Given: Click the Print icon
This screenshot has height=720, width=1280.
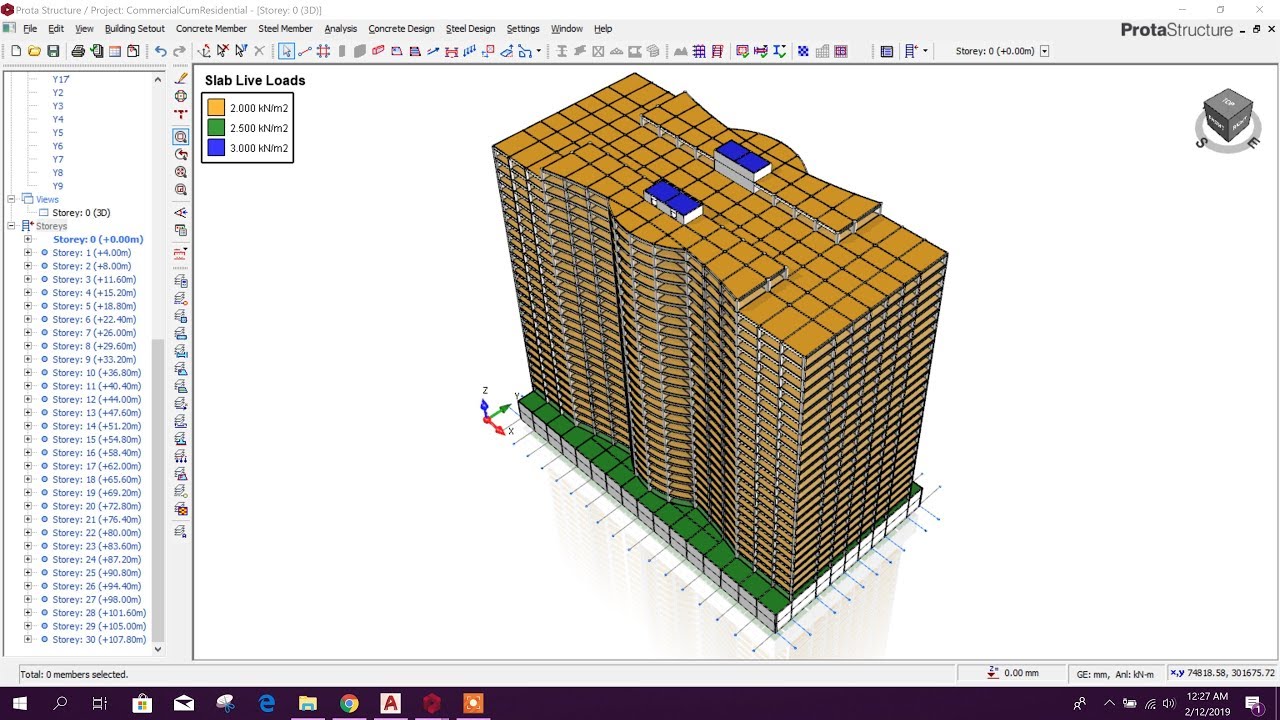Looking at the screenshot, I should coord(77,50).
